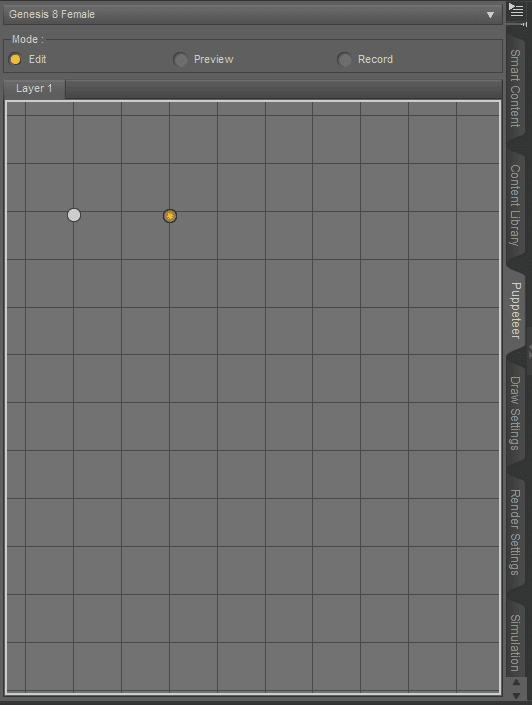Image resolution: width=532 pixels, height=705 pixels.
Task: Select the Layer 1 tab
Action: pyautogui.click(x=34, y=89)
